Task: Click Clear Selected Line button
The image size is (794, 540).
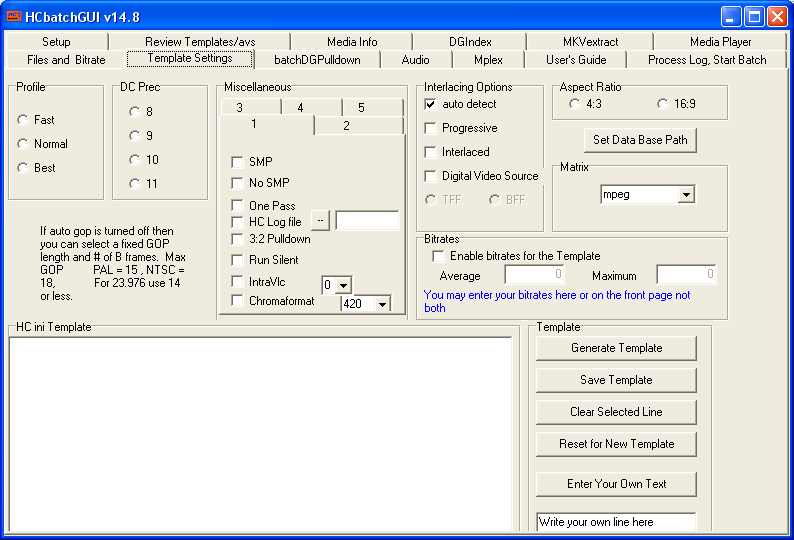Action: tap(616, 412)
